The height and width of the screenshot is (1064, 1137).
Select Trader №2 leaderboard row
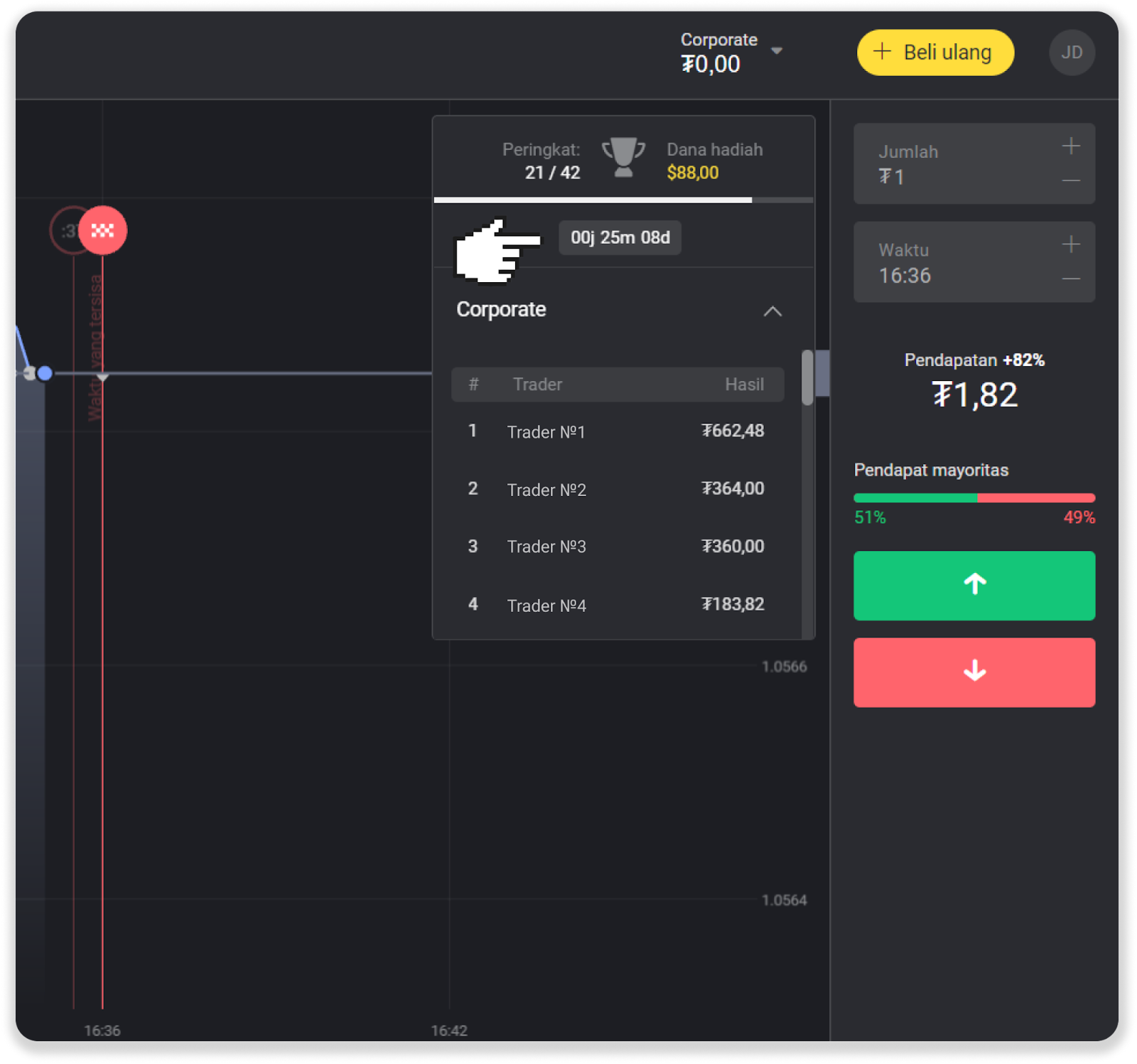617,489
